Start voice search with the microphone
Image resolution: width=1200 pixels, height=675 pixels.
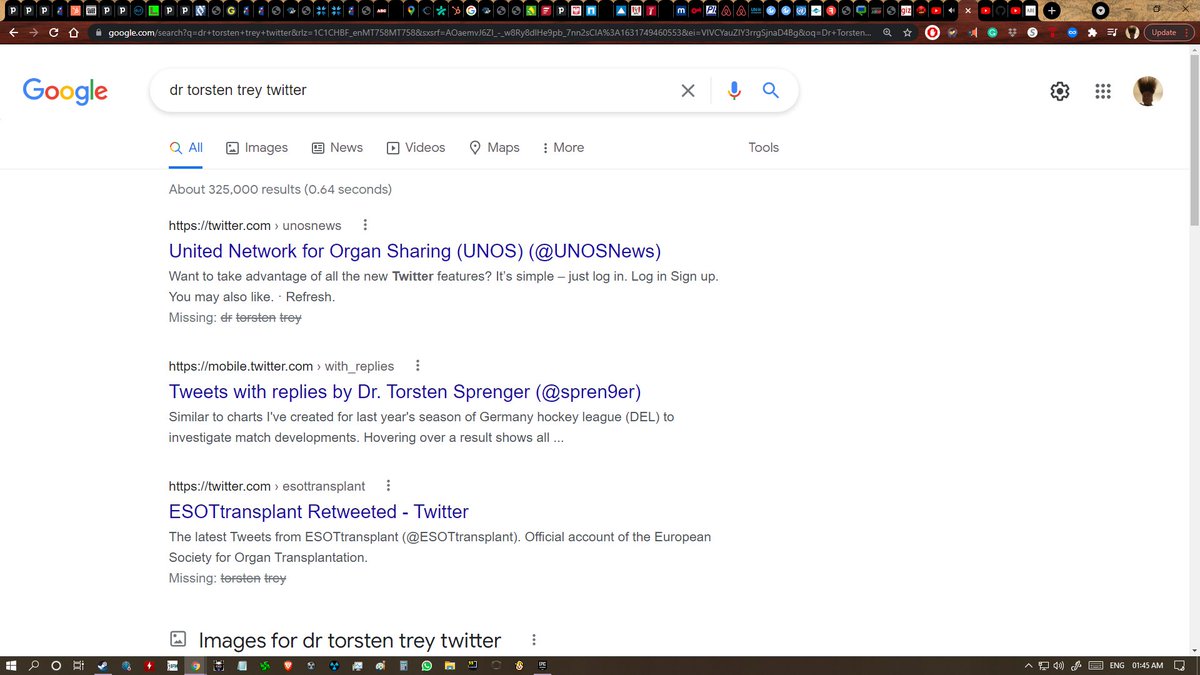pyautogui.click(x=734, y=90)
